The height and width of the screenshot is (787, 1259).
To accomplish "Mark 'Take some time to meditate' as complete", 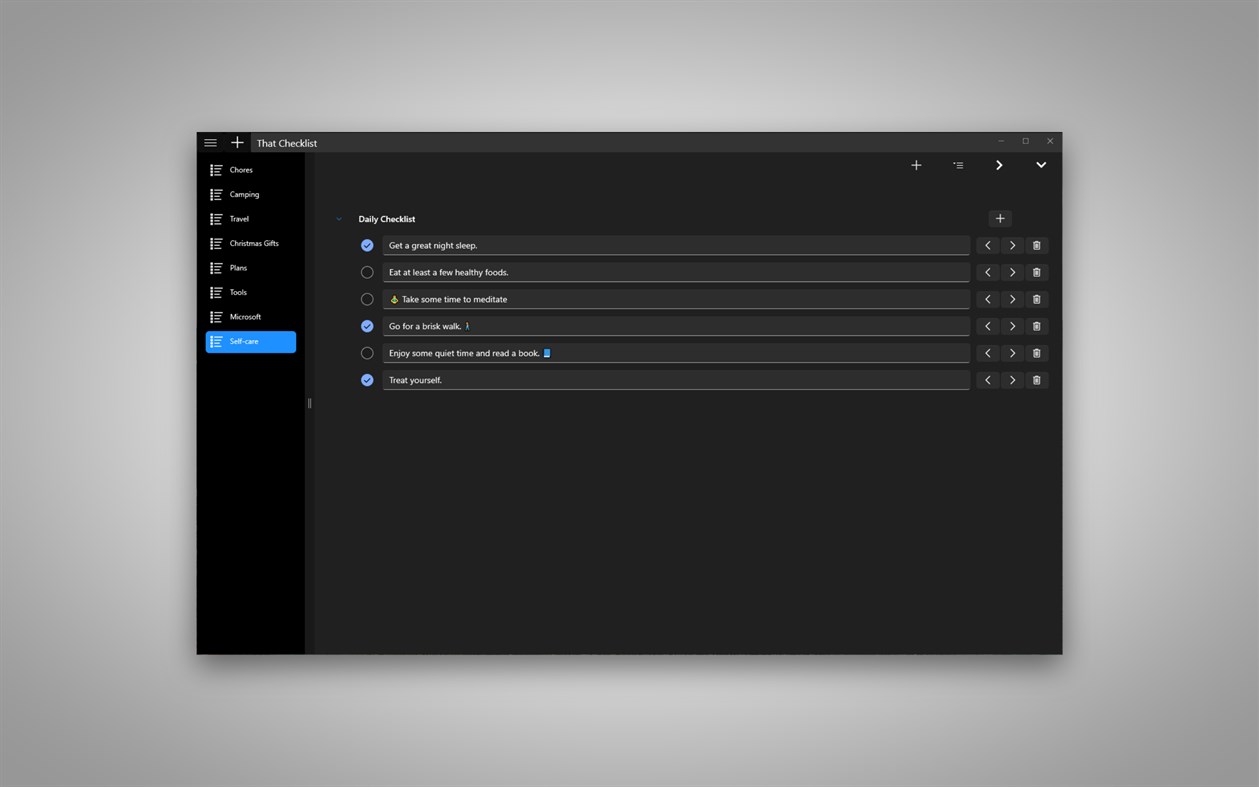I will (x=367, y=299).
